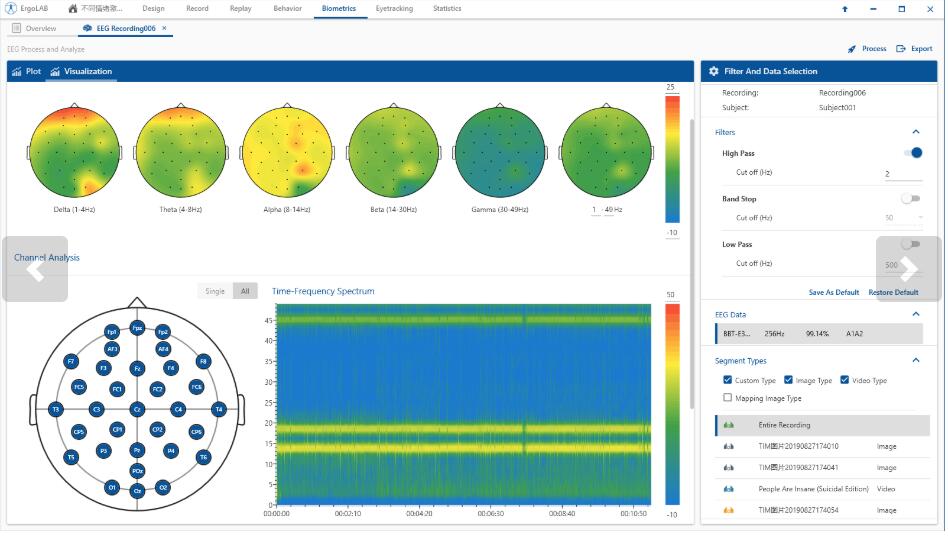The image size is (948, 538).
Task: Select the Fp1 electrode channel
Action: pos(112,331)
